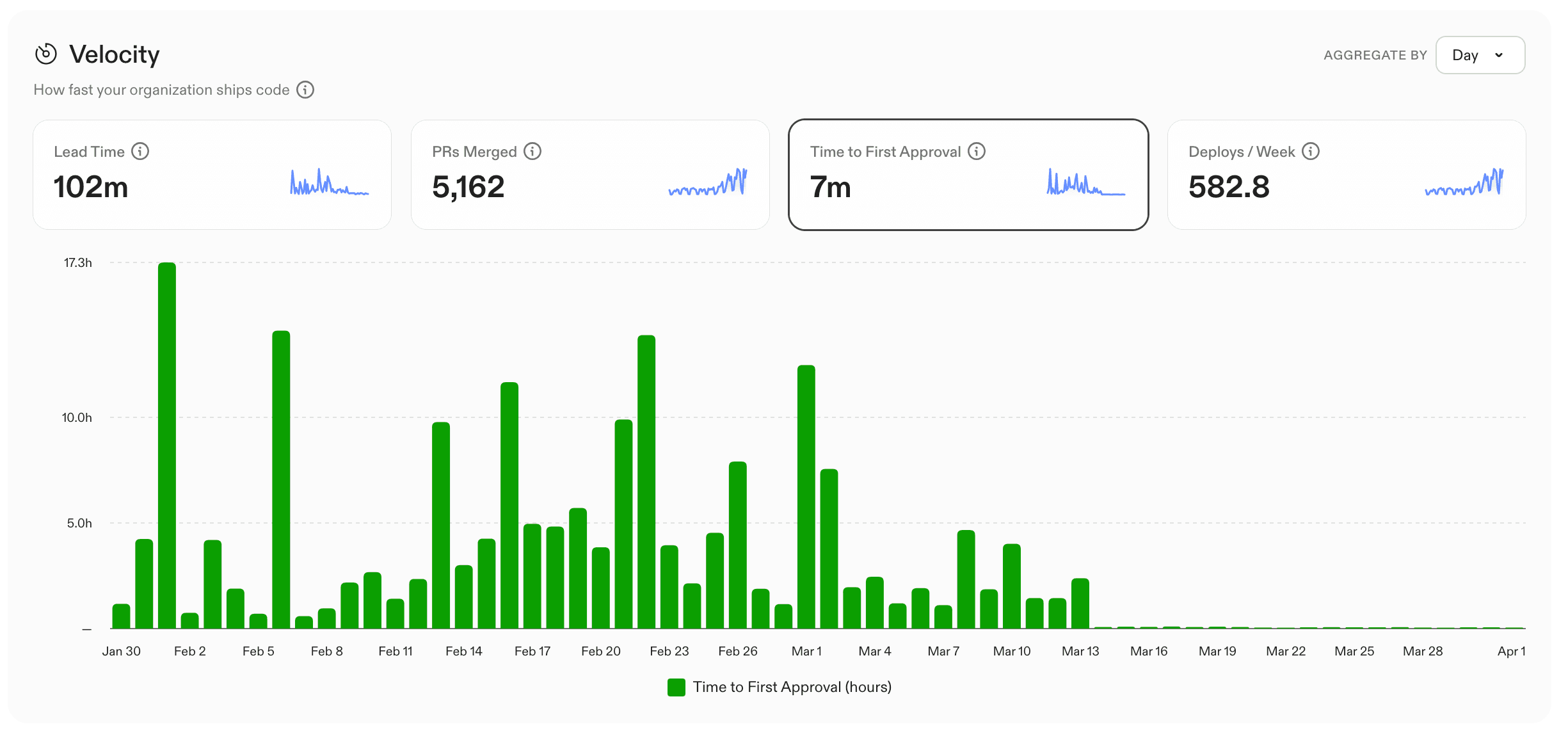Click the PRs Merged info icon
This screenshot has height=731, width=1568.
[533, 151]
